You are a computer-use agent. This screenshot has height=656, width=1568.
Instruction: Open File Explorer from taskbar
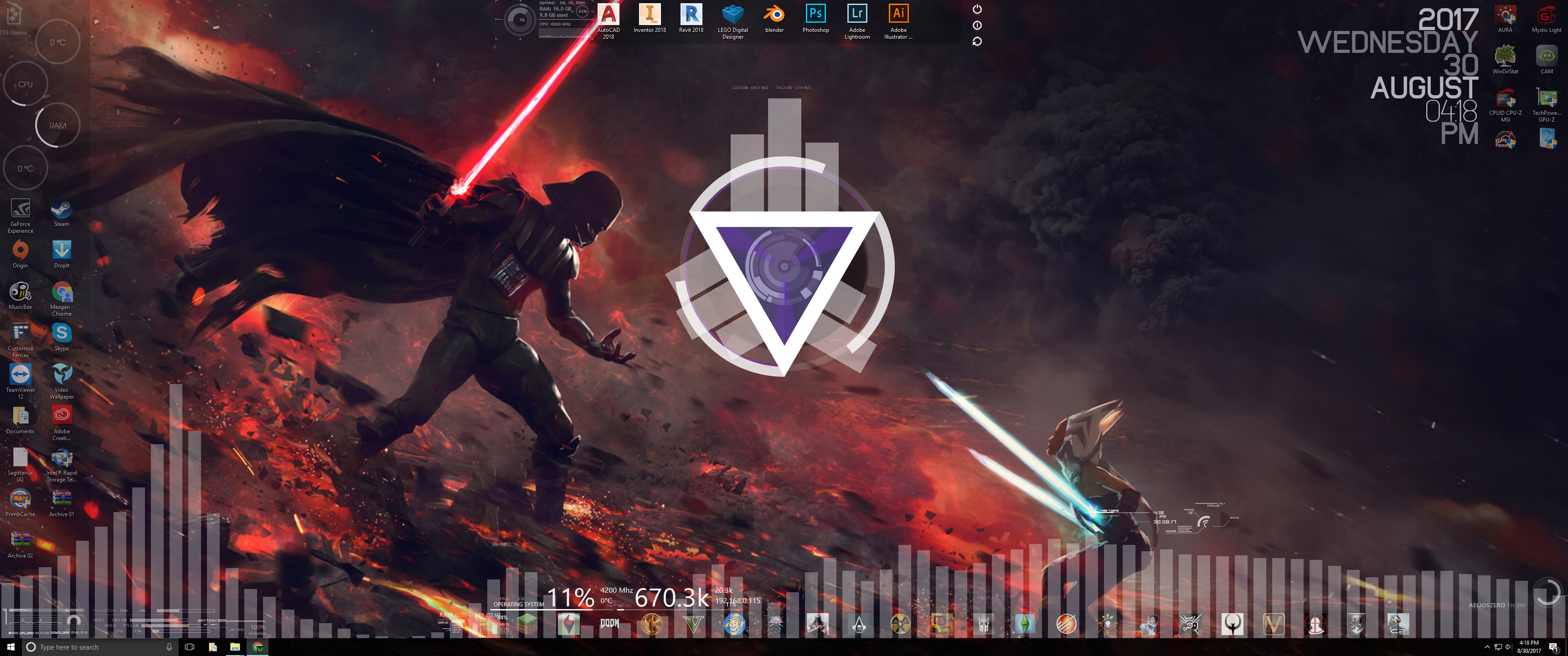point(235,647)
